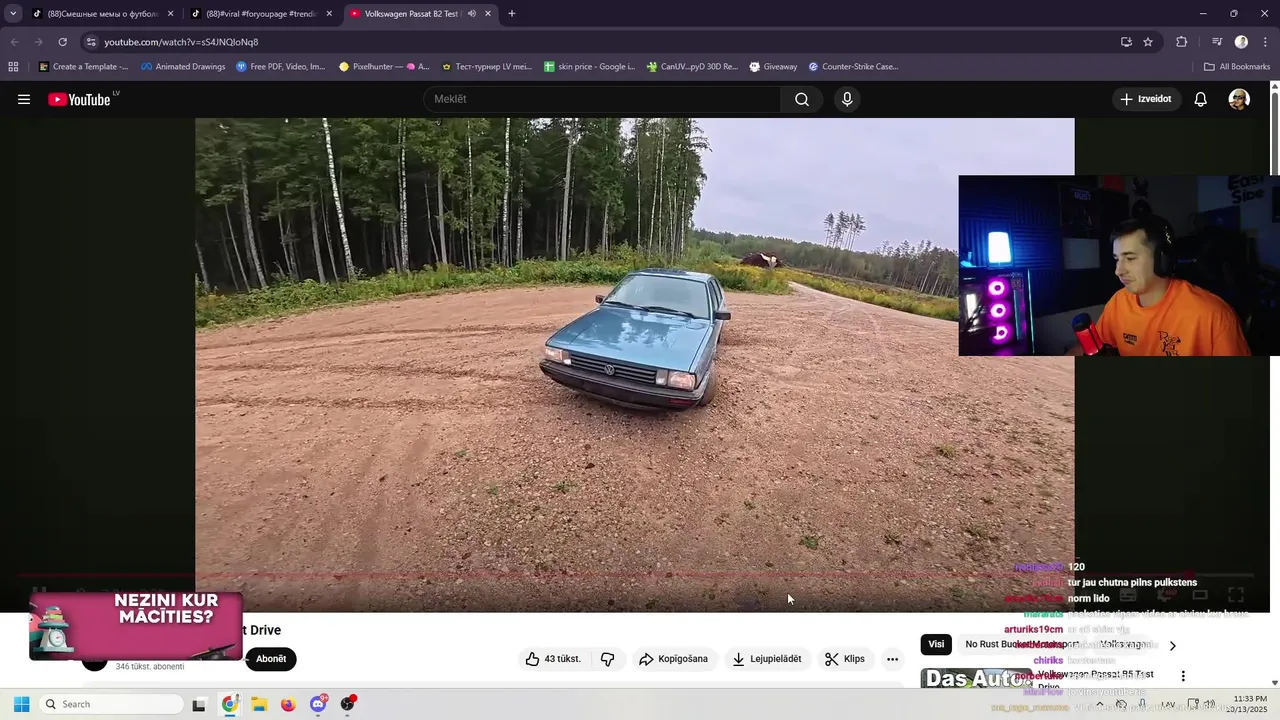Click the address bar URL
1280x720 pixels.
click(181, 42)
